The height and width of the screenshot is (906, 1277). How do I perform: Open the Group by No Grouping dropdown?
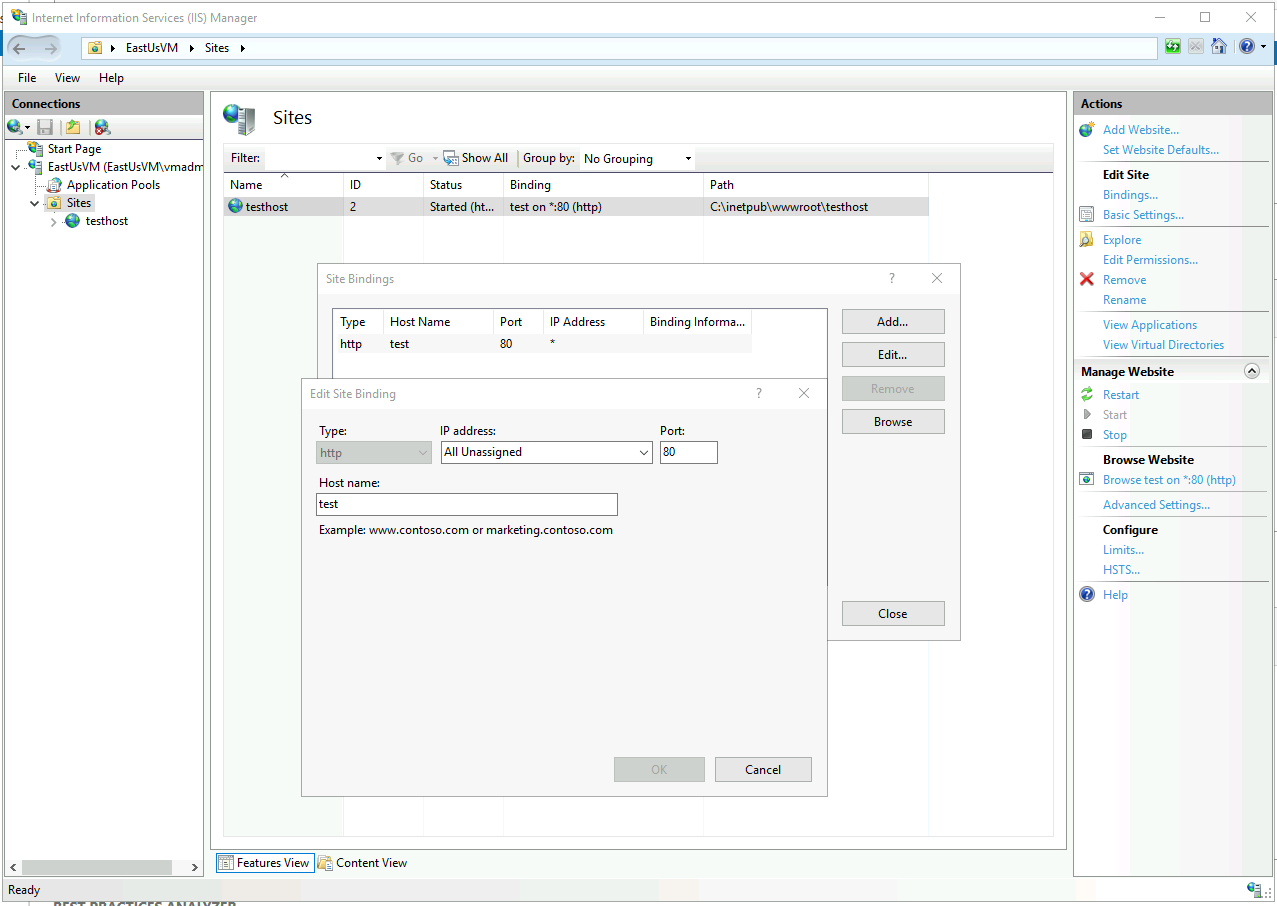click(x=636, y=158)
